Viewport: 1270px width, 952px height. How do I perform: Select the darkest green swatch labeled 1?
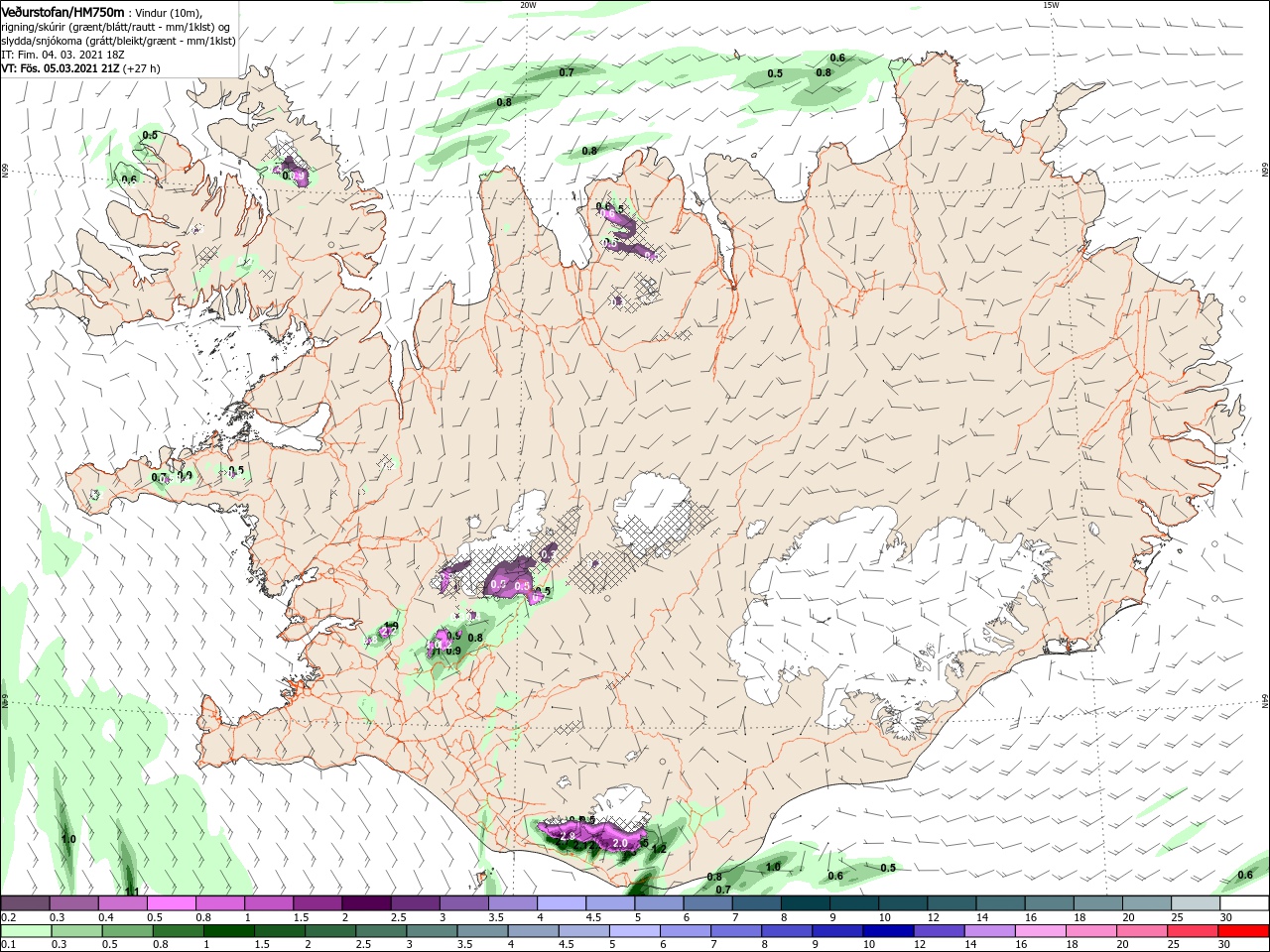click(x=228, y=931)
